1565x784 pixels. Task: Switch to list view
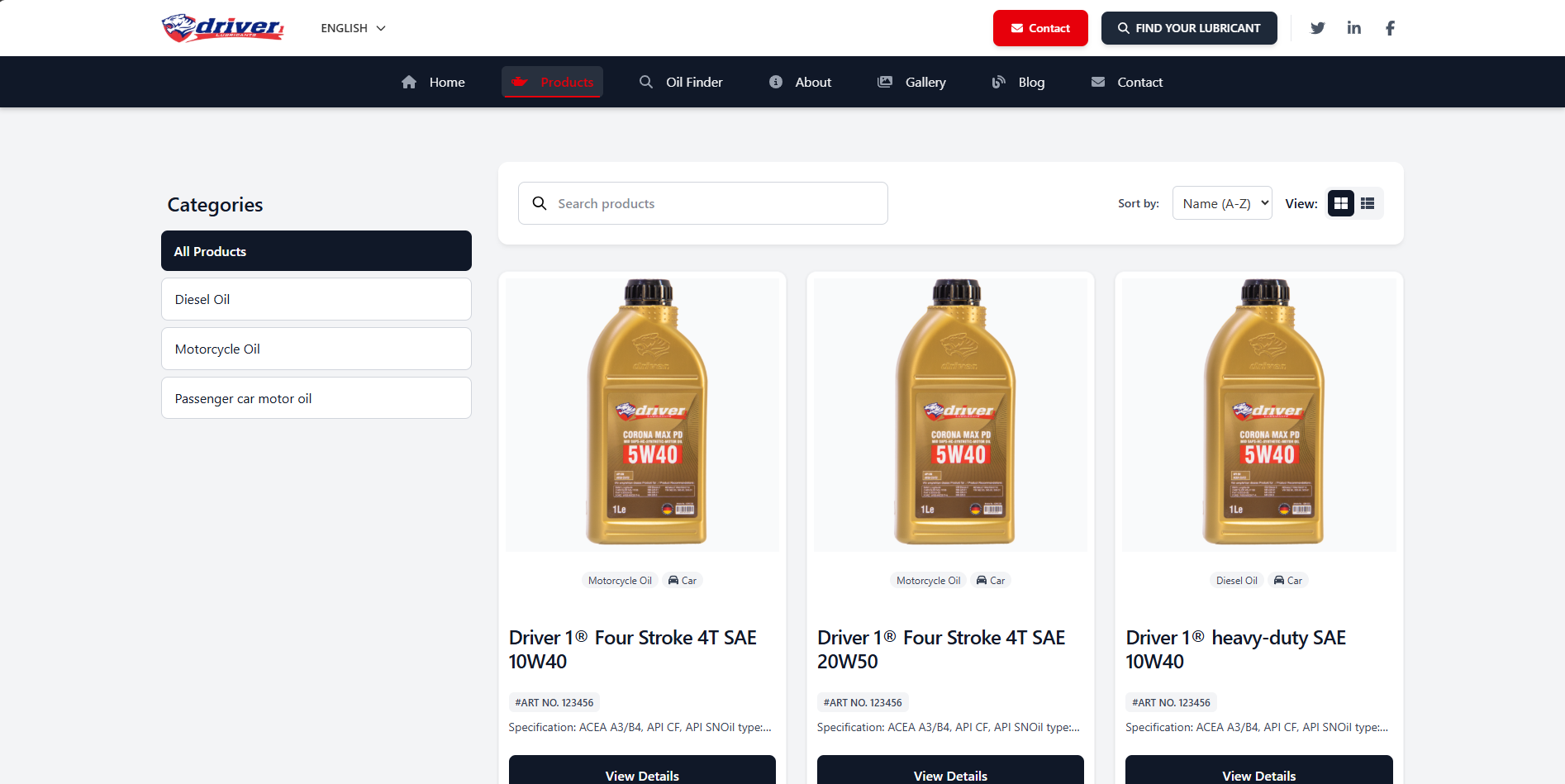(1368, 203)
